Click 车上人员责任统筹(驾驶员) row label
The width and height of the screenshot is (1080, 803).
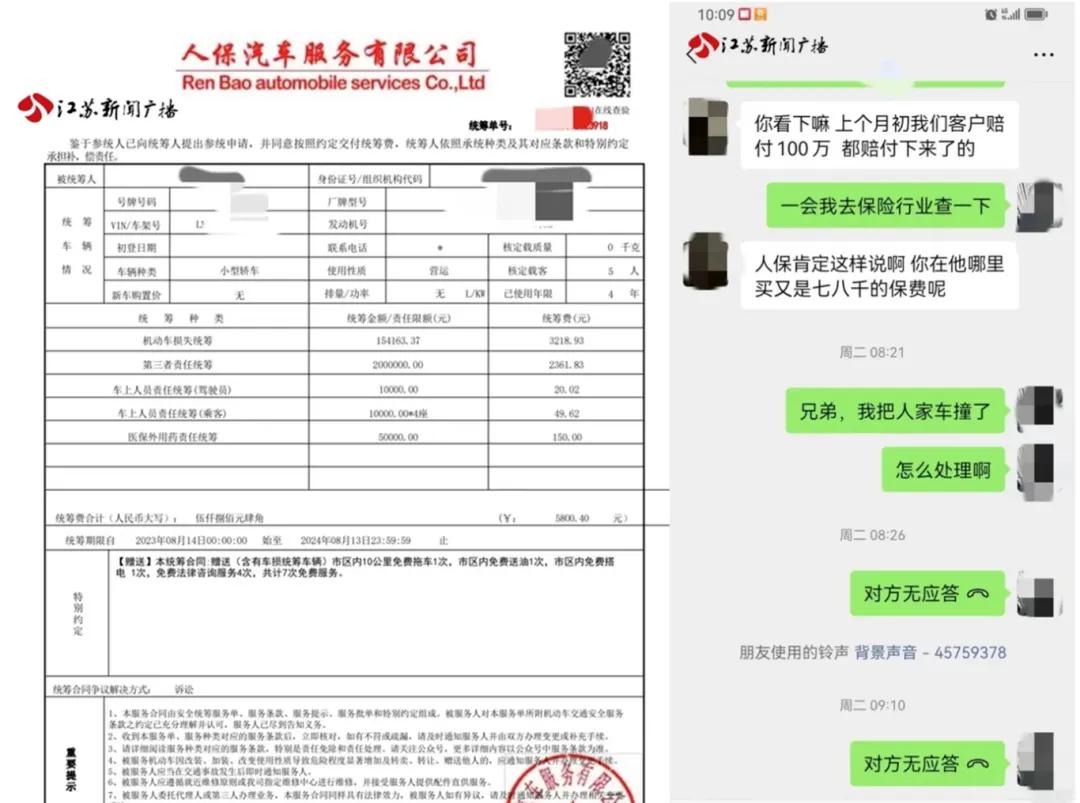(172, 390)
